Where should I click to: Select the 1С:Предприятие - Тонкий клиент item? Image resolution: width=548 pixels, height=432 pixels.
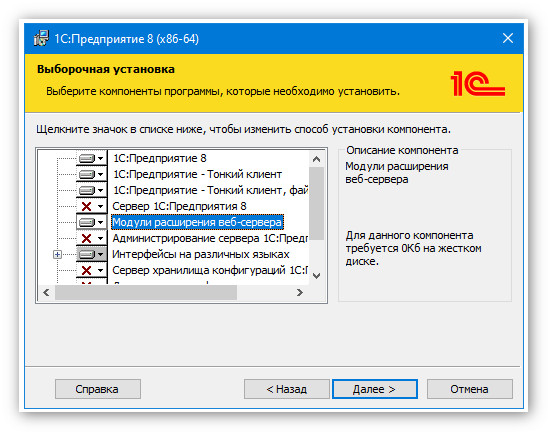point(197,174)
